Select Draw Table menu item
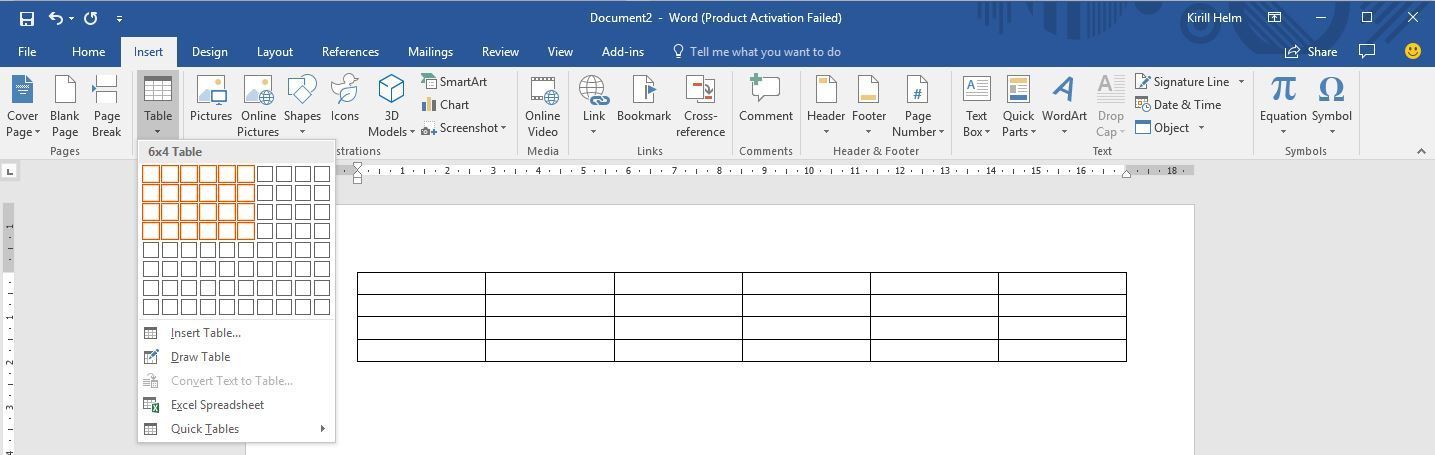This screenshot has height=455, width=1435. 236,357
